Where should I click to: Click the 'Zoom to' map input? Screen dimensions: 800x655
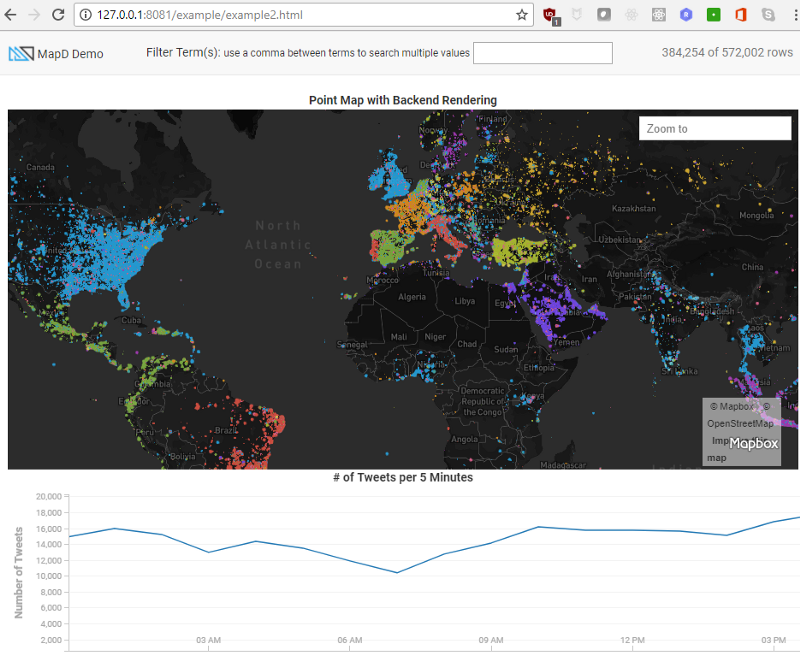[x=715, y=128]
